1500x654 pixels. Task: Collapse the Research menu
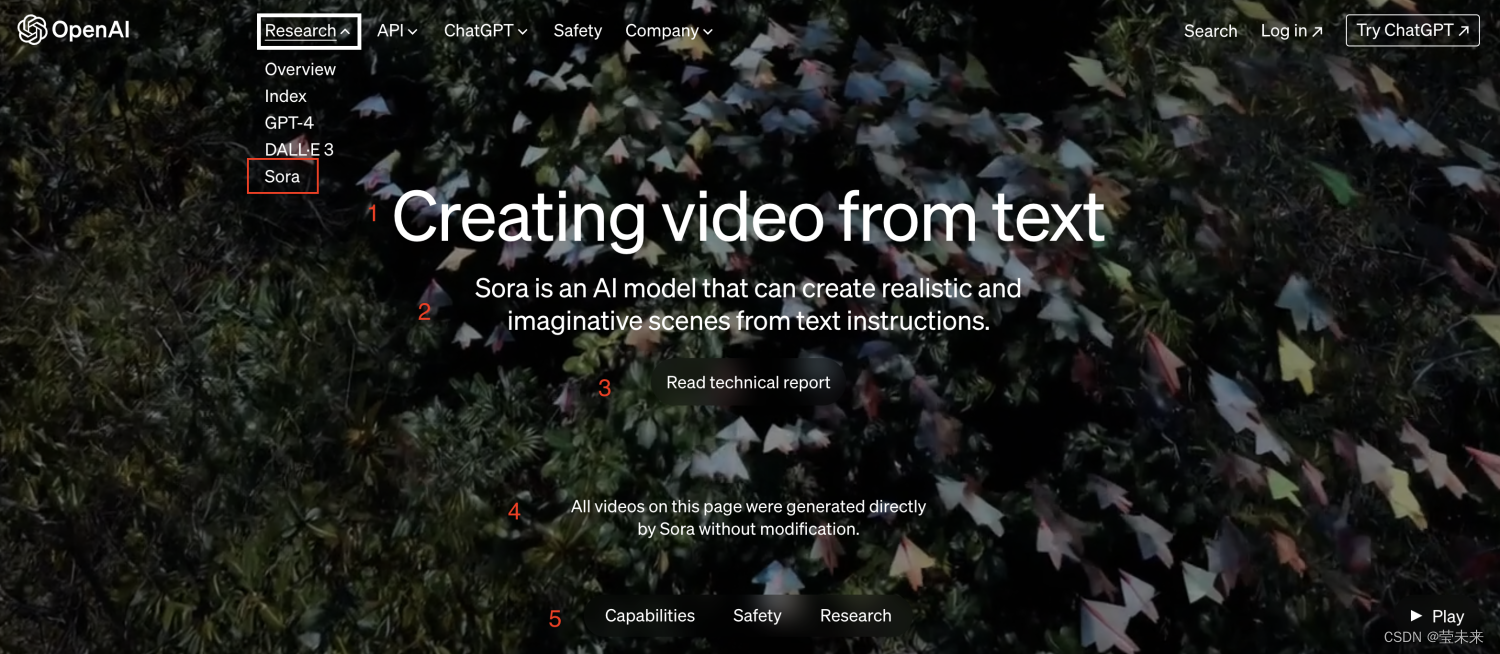click(x=308, y=31)
